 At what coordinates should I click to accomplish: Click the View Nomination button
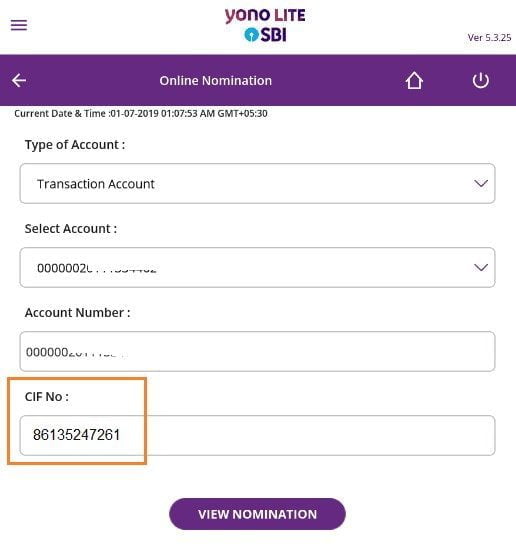pos(257,514)
